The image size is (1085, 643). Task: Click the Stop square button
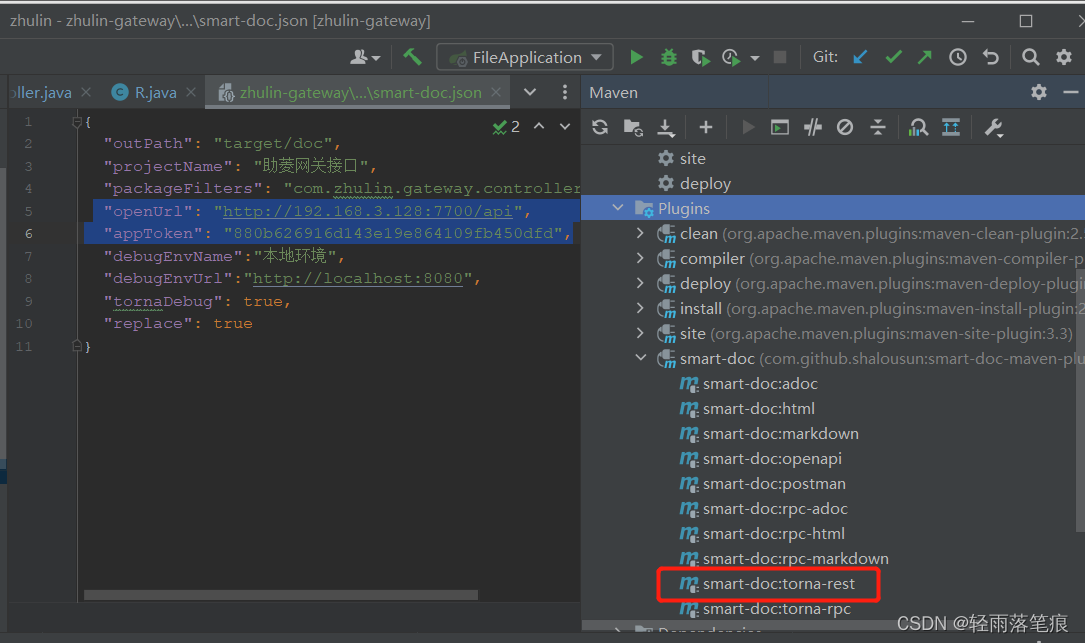pos(780,57)
